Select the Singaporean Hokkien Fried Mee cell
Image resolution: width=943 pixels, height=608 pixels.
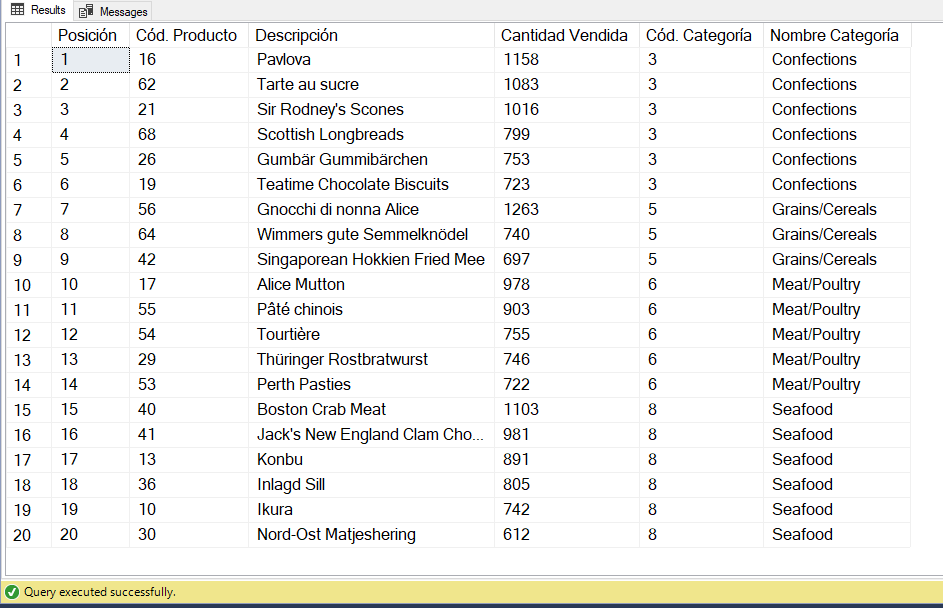[x=371, y=260]
